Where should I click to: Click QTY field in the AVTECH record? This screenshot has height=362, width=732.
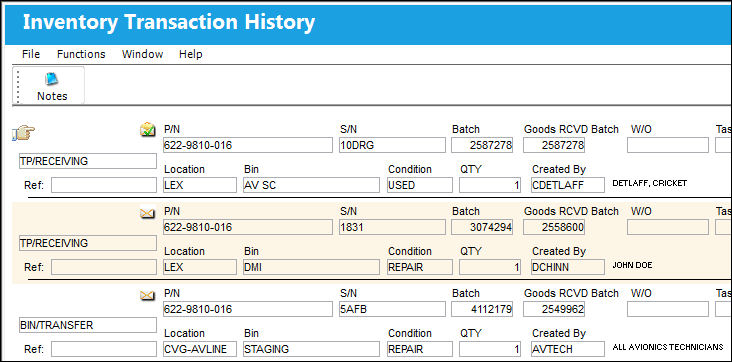[490, 349]
